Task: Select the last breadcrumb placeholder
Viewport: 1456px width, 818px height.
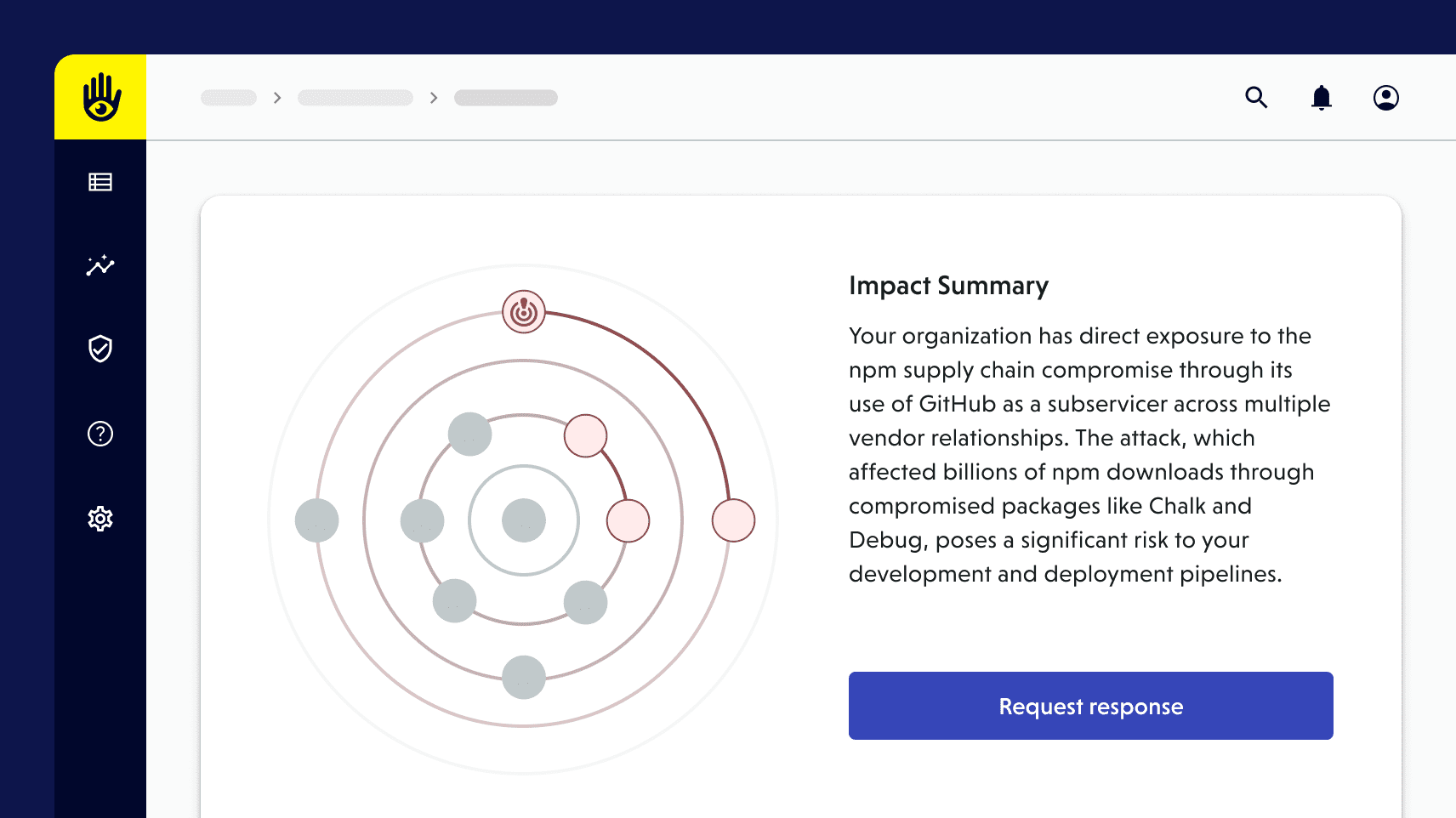Action: (x=506, y=98)
